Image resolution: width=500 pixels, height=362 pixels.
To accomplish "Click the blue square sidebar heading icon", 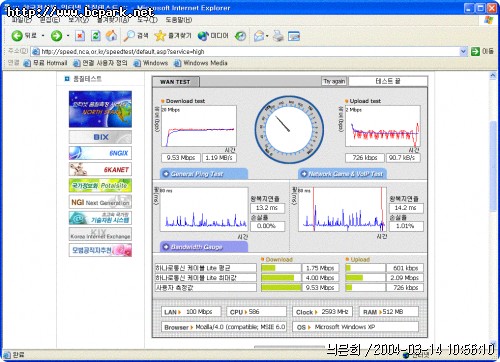I will (x=67, y=79).
